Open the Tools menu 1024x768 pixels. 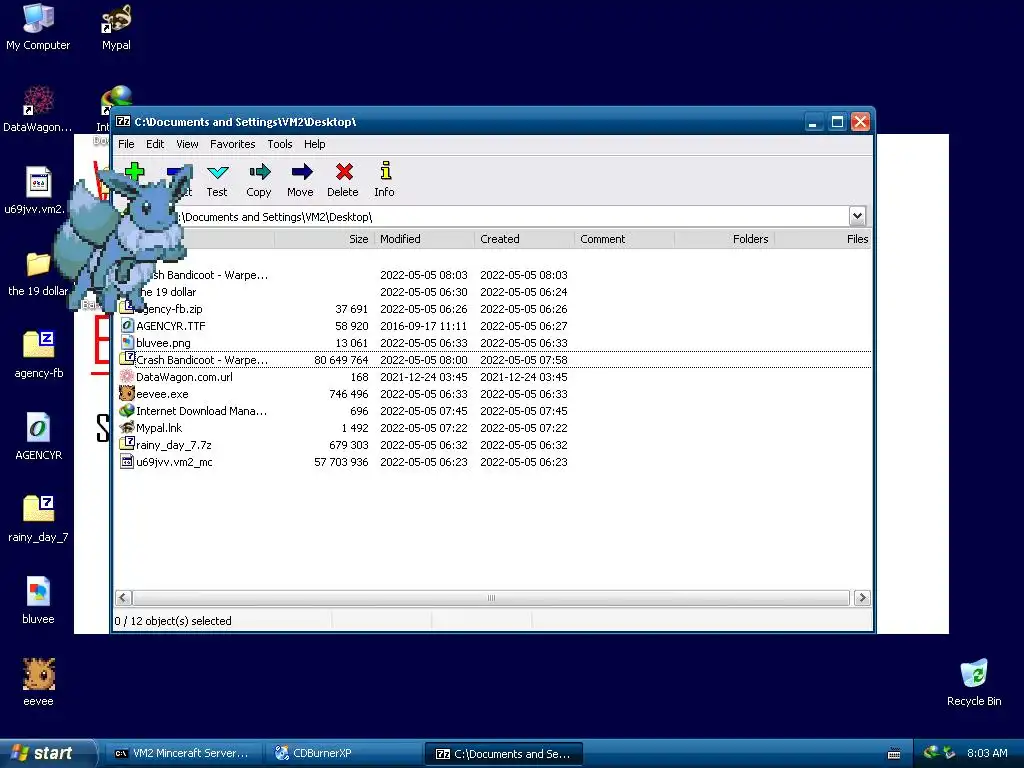pyautogui.click(x=280, y=144)
